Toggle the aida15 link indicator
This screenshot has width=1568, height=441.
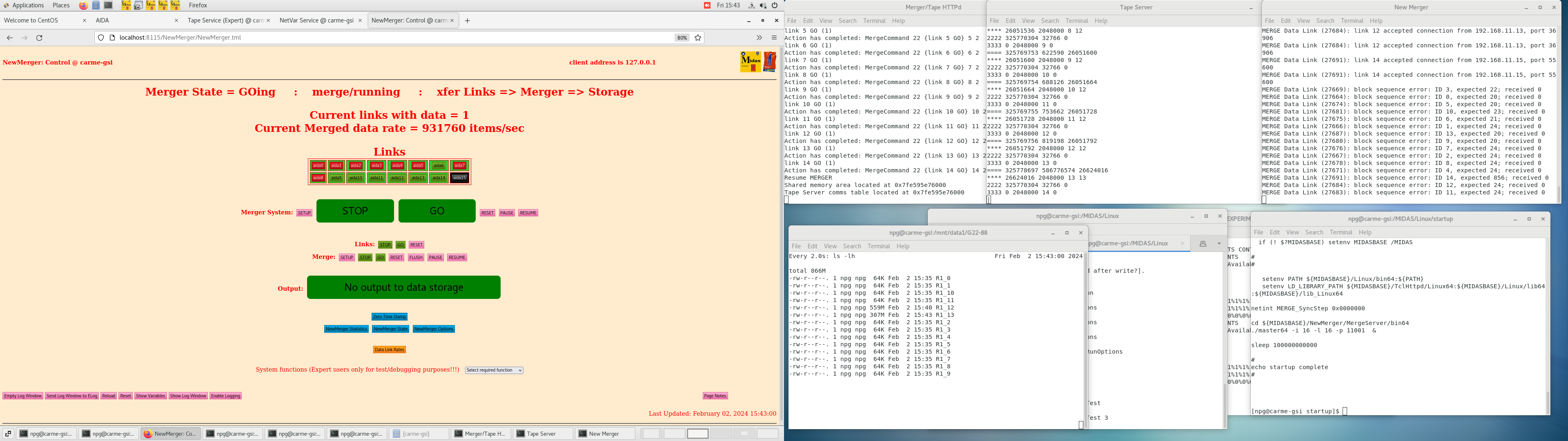coord(459,178)
